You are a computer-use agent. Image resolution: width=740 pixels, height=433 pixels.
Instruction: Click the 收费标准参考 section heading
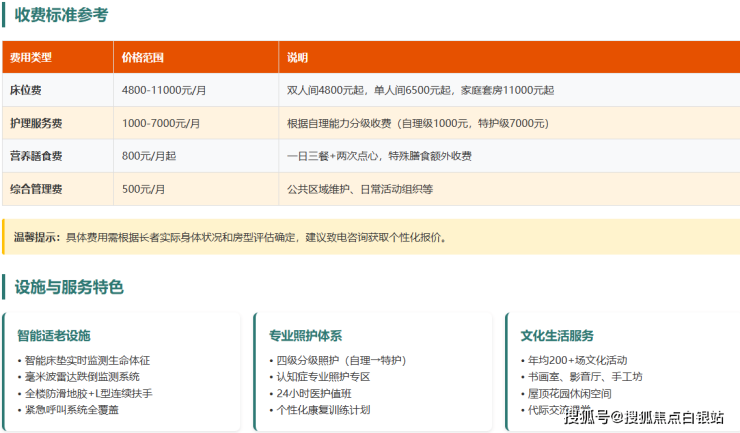pos(61,15)
